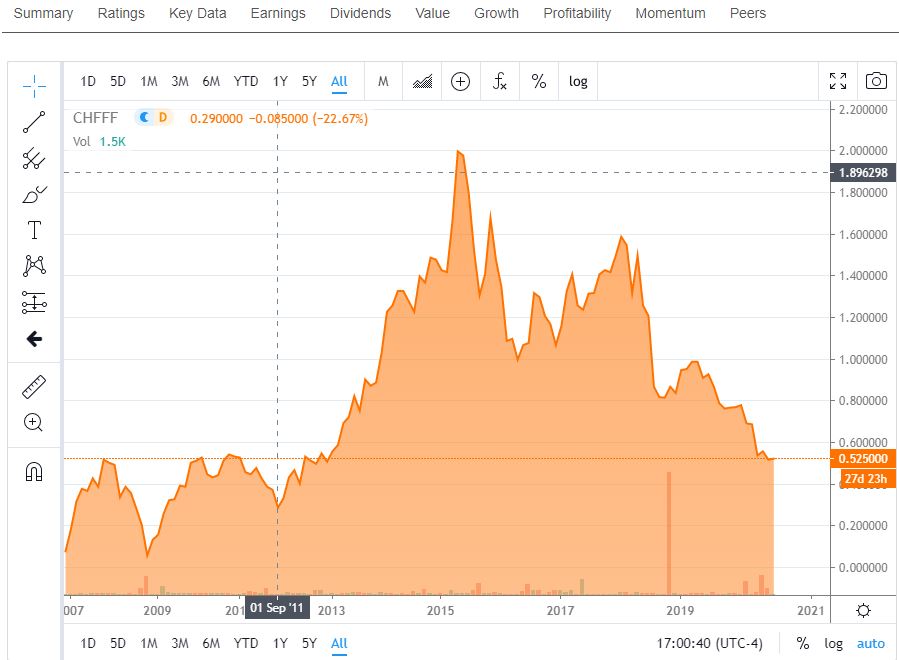Viewport: 899px width, 660px height.
Task: Open the M interval dropdown
Action: [383, 81]
